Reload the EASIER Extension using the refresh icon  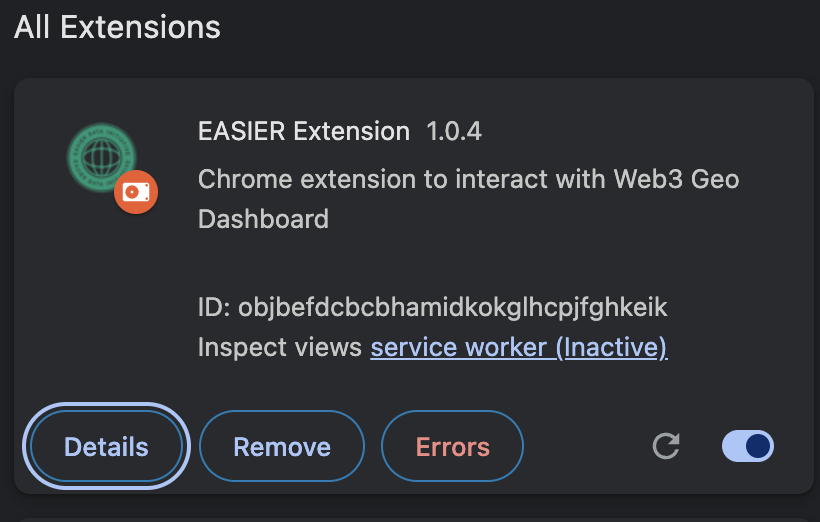point(666,446)
